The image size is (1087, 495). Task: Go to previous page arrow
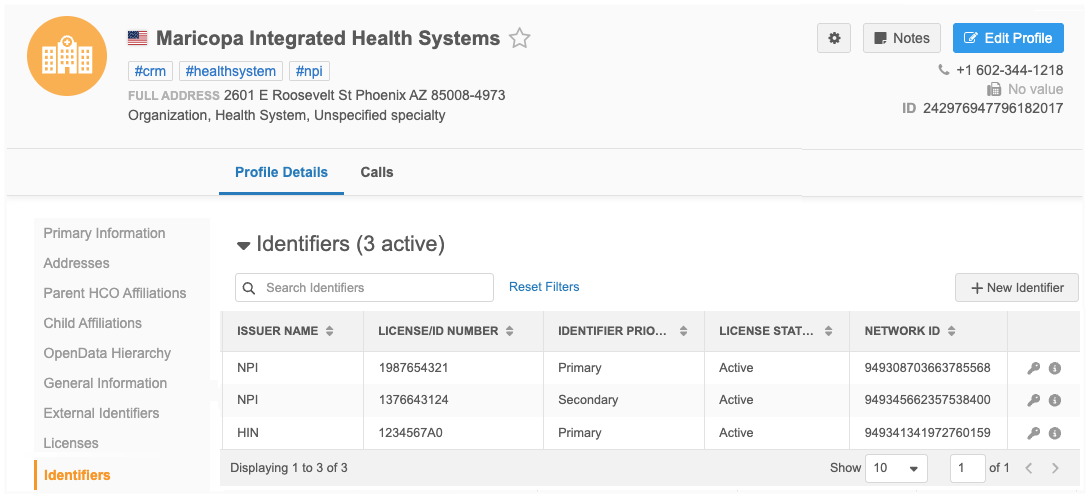(1029, 468)
